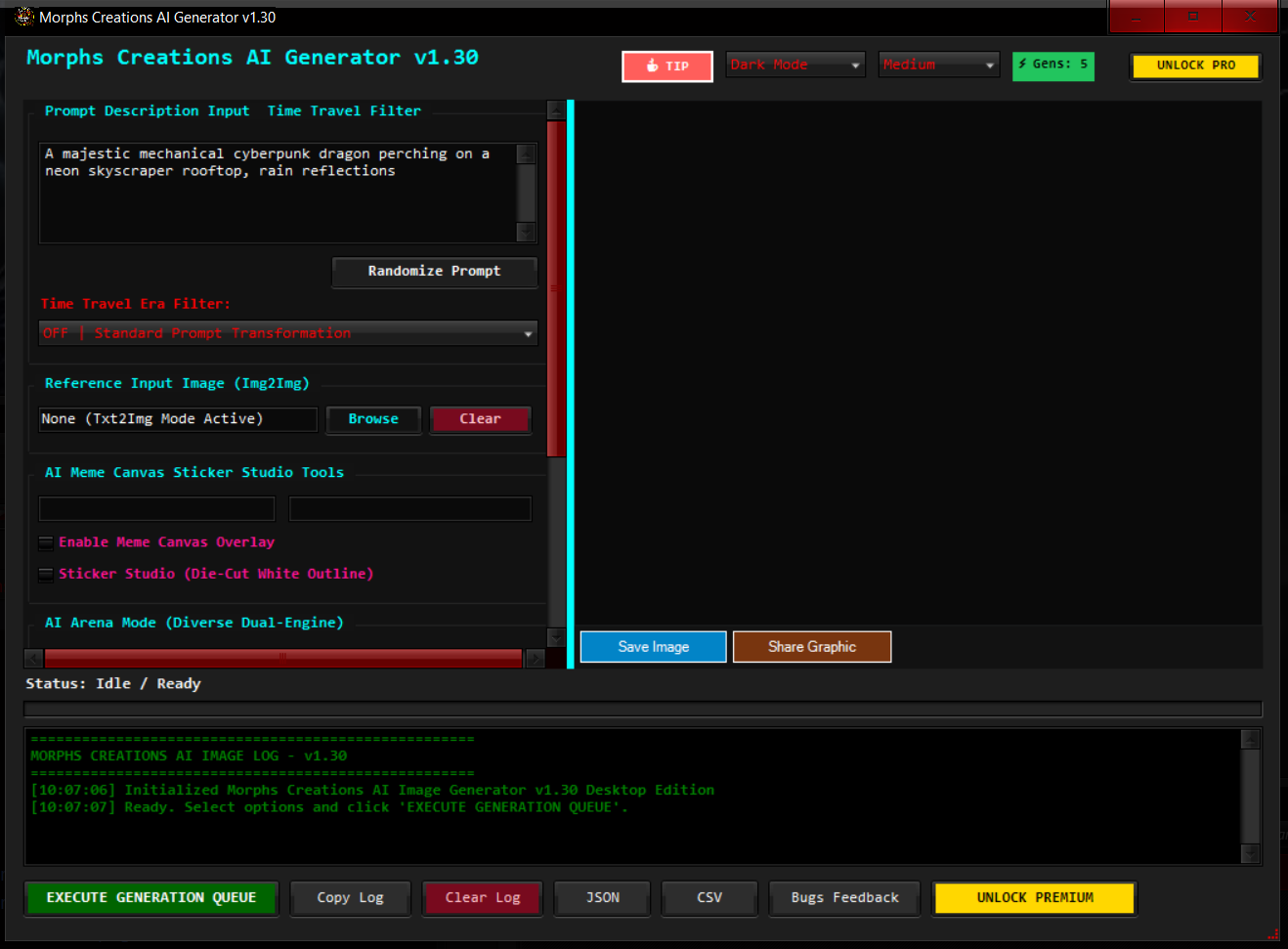Click the log panel scroll-down arrow
1288x949 pixels.
click(x=1250, y=853)
